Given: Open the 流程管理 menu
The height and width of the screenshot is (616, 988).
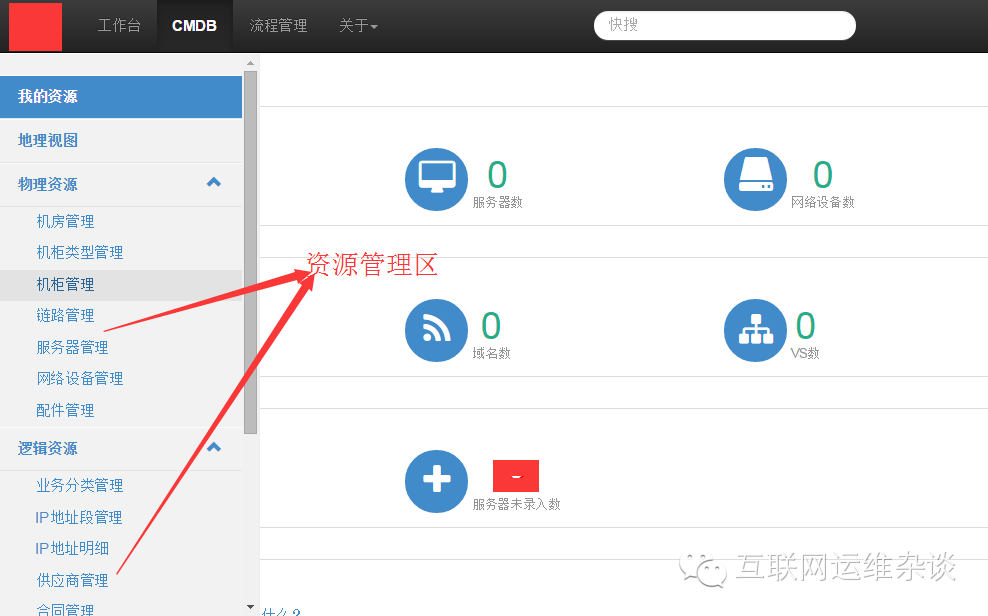Looking at the screenshot, I should 278,26.
